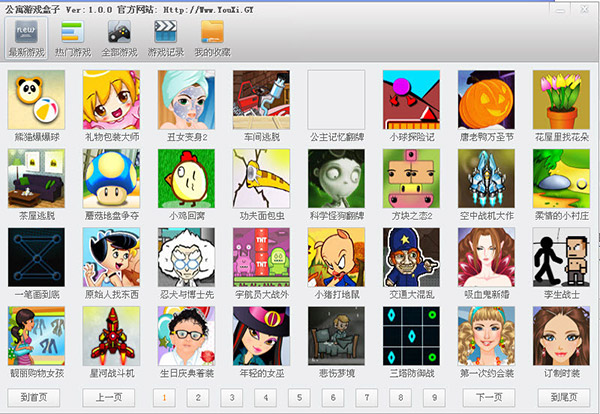This screenshot has width=600, height=414.
Task: Open the 三塔防御战 grid game
Action: pos(411,336)
